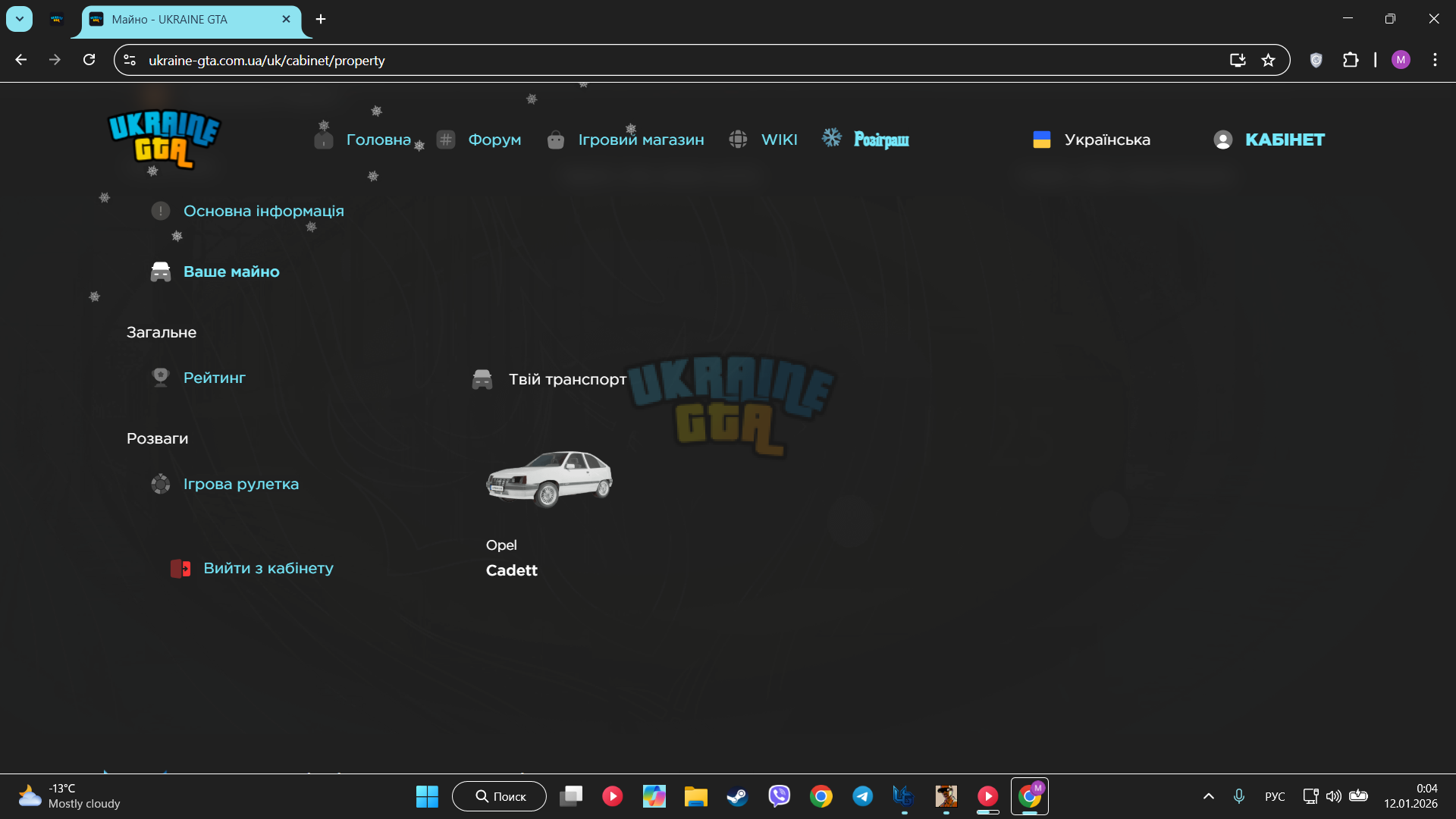Click the car icon beside Твій транспорт

point(482,379)
